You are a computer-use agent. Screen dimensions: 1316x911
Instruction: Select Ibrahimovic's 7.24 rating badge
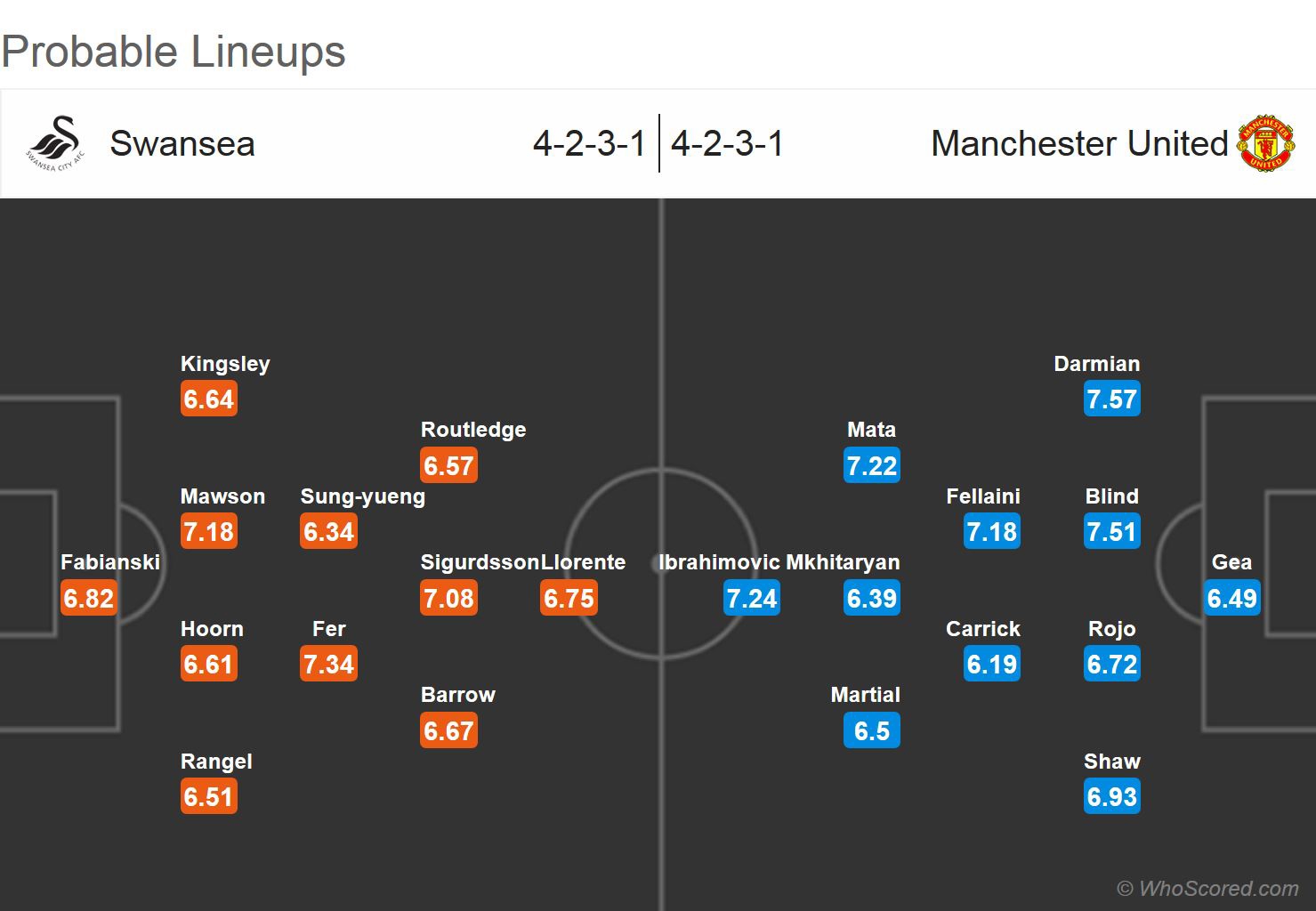click(x=752, y=598)
